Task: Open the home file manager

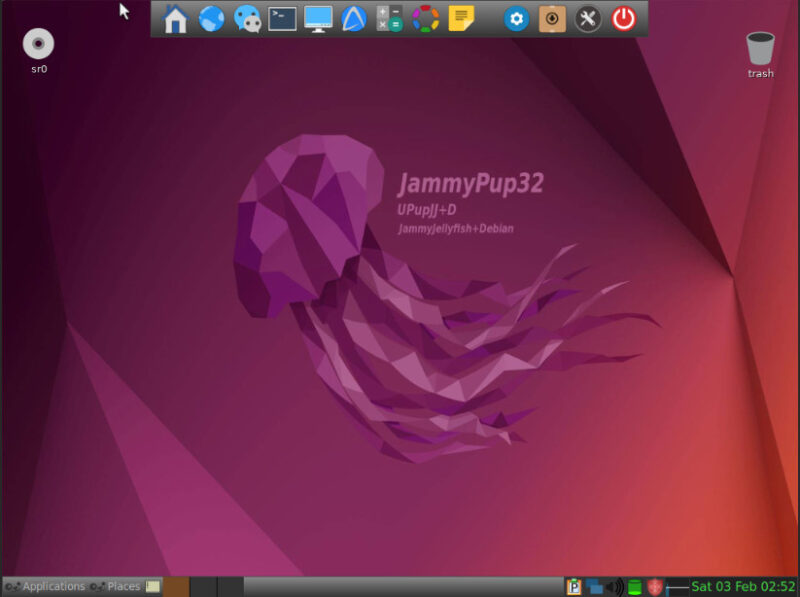Action: click(x=176, y=18)
